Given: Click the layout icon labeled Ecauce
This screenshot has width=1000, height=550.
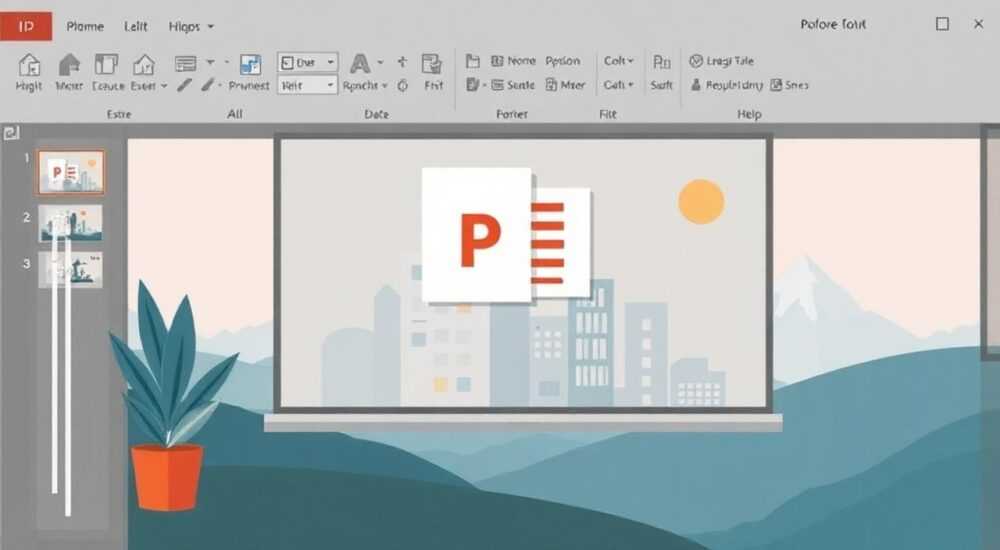Looking at the screenshot, I should tap(106, 64).
